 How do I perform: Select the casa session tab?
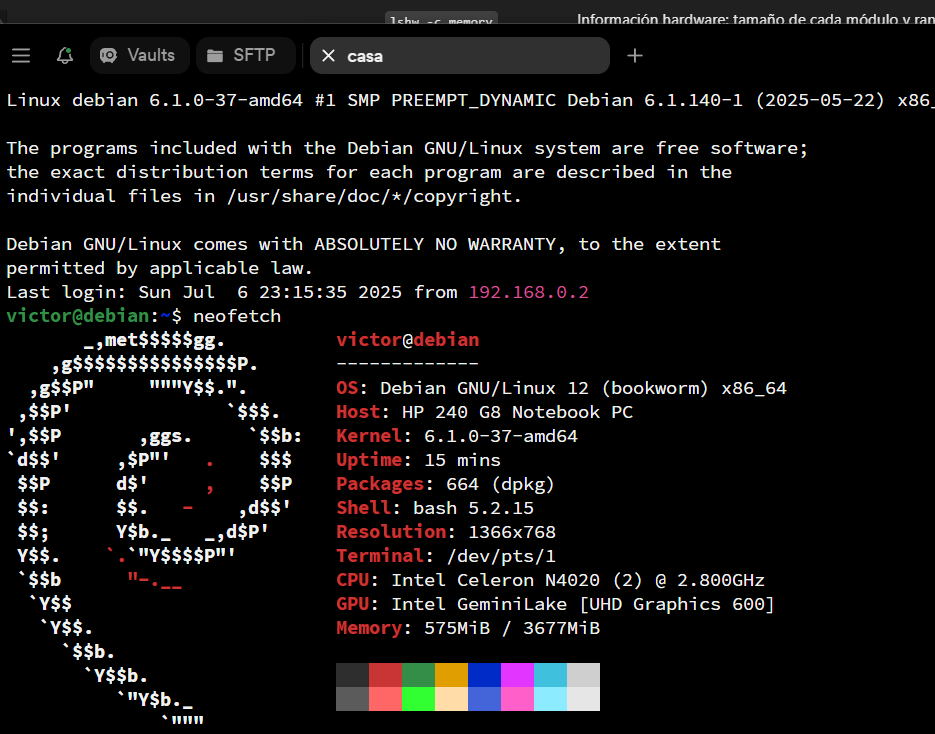click(460, 56)
